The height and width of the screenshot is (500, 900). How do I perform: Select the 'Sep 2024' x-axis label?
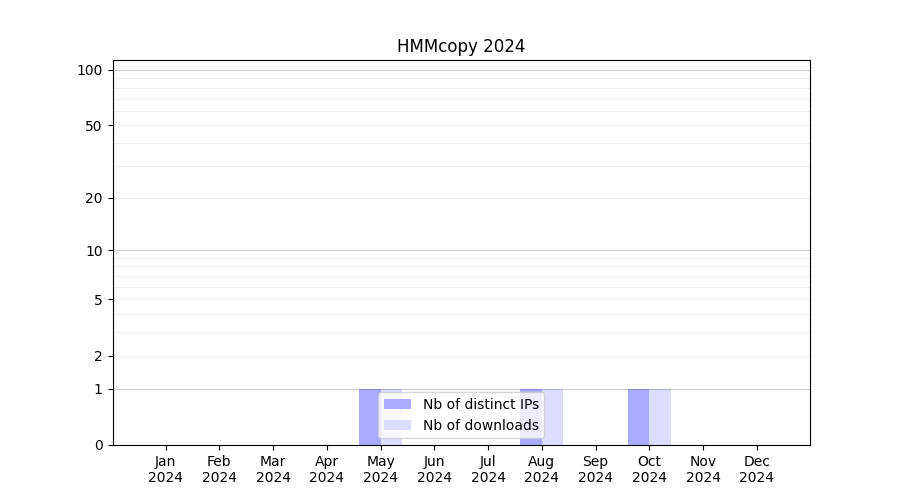tap(595, 469)
